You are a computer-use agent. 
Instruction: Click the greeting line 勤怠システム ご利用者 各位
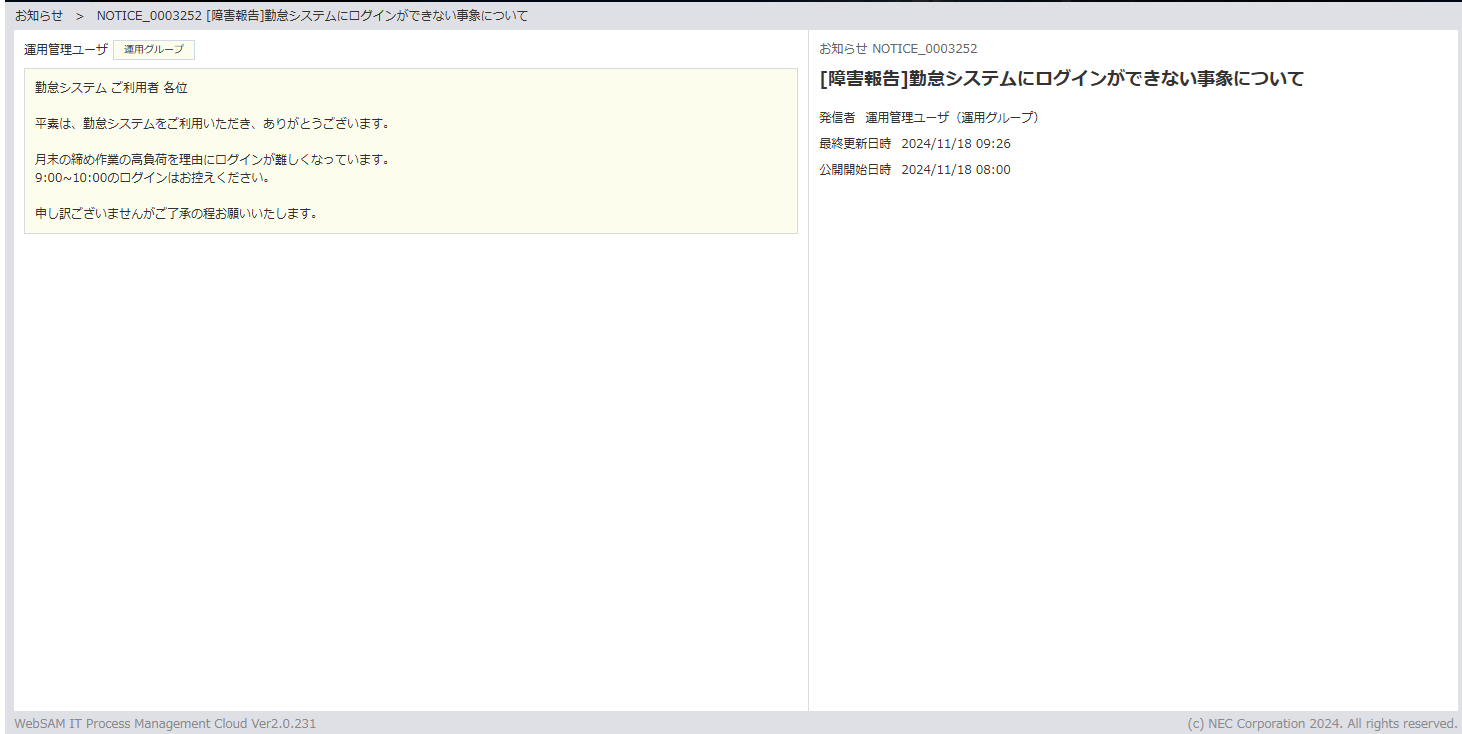pyautogui.click(x=111, y=88)
